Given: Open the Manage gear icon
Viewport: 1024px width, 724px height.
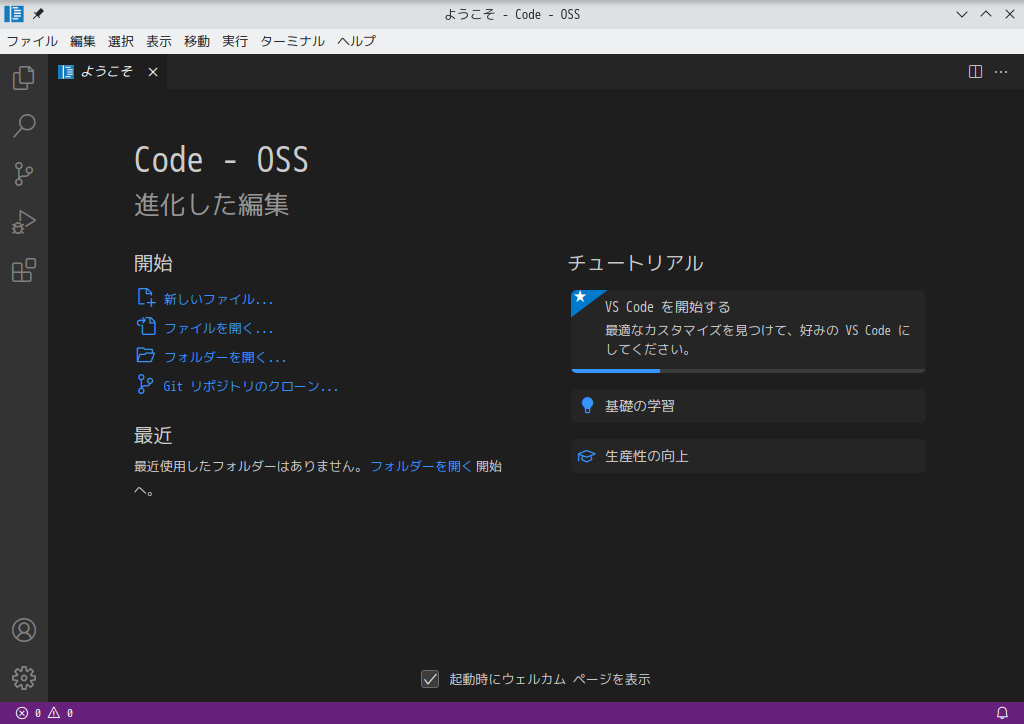Looking at the screenshot, I should (24, 678).
